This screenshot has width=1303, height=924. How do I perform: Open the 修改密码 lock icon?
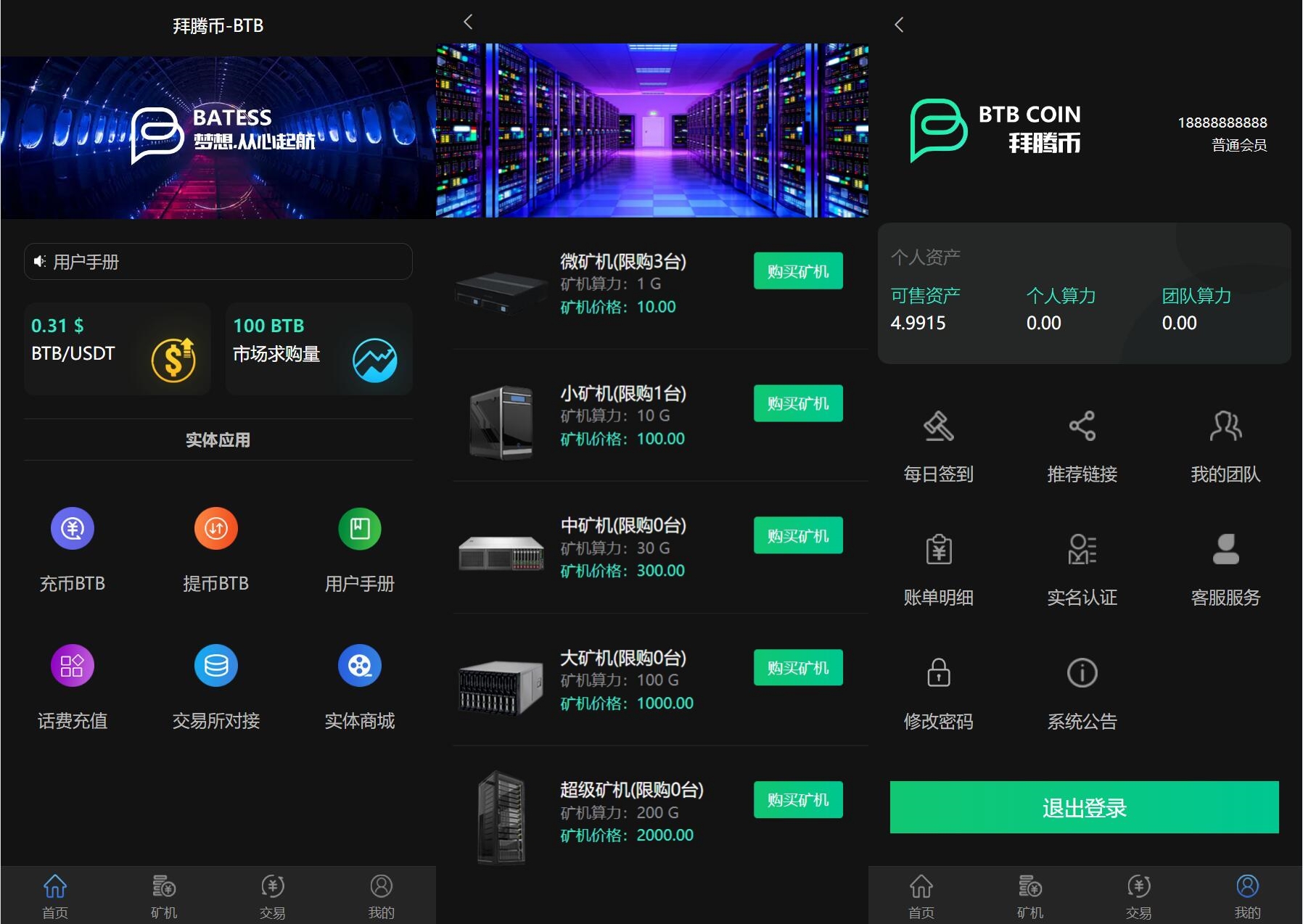tap(938, 672)
